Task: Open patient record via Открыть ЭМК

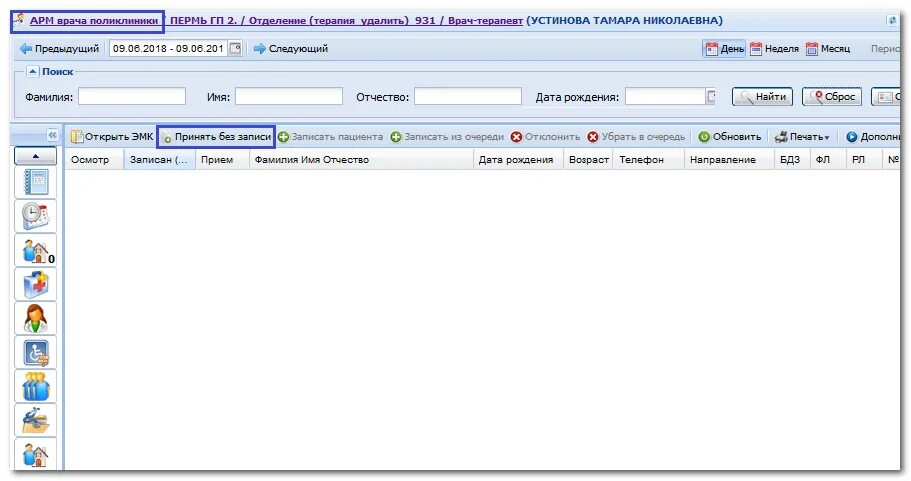Action: click(x=112, y=137)
